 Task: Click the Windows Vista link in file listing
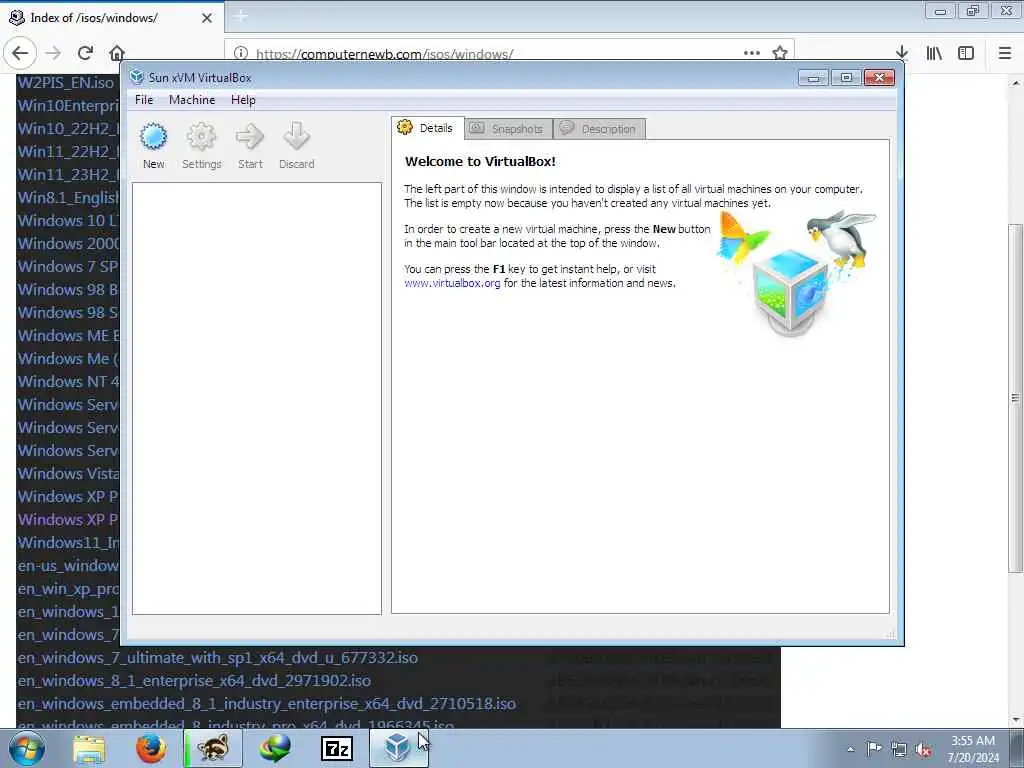coord(68,473)
